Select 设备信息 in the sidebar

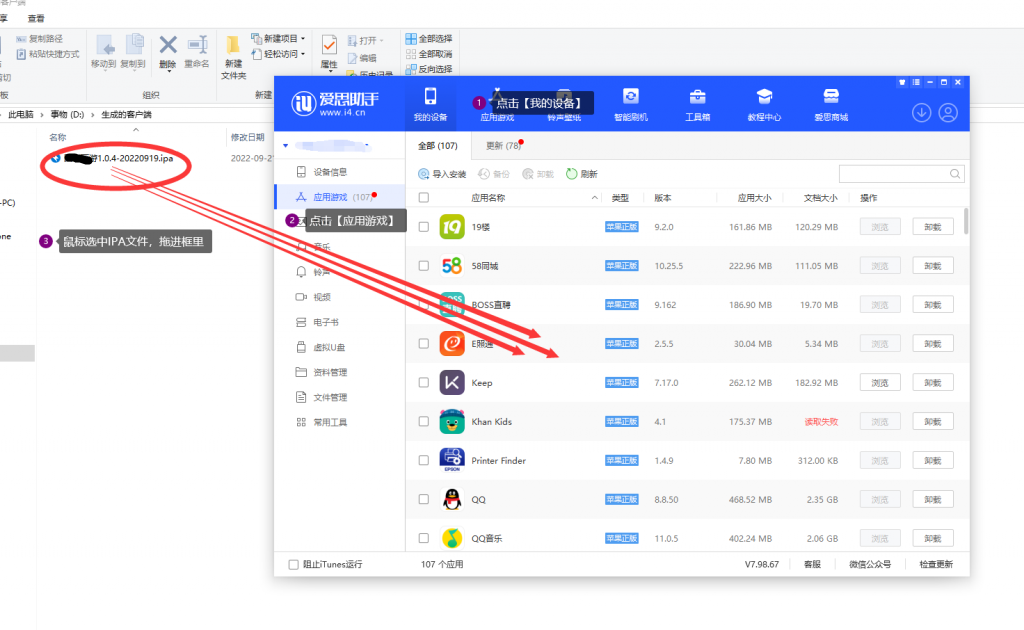click(340, 172)
